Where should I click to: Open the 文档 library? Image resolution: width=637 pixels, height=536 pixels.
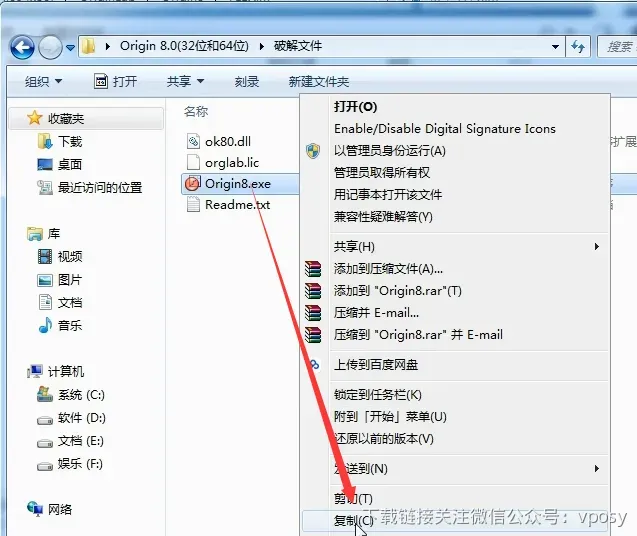[x=70, y=302]
